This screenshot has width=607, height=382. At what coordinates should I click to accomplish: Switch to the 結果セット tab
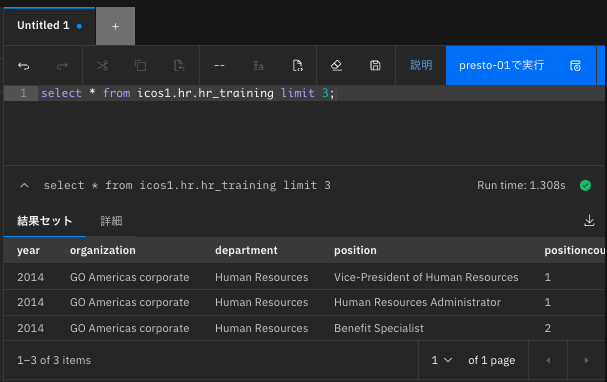pyautogui.click(x=45, y=221)
